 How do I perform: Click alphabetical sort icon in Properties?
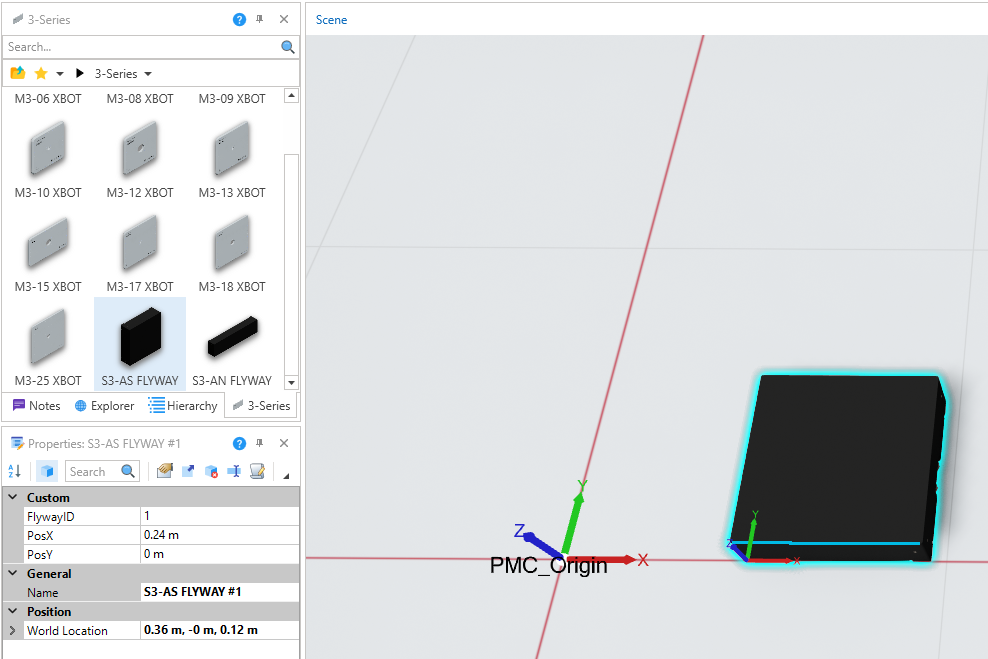[15, 471]
